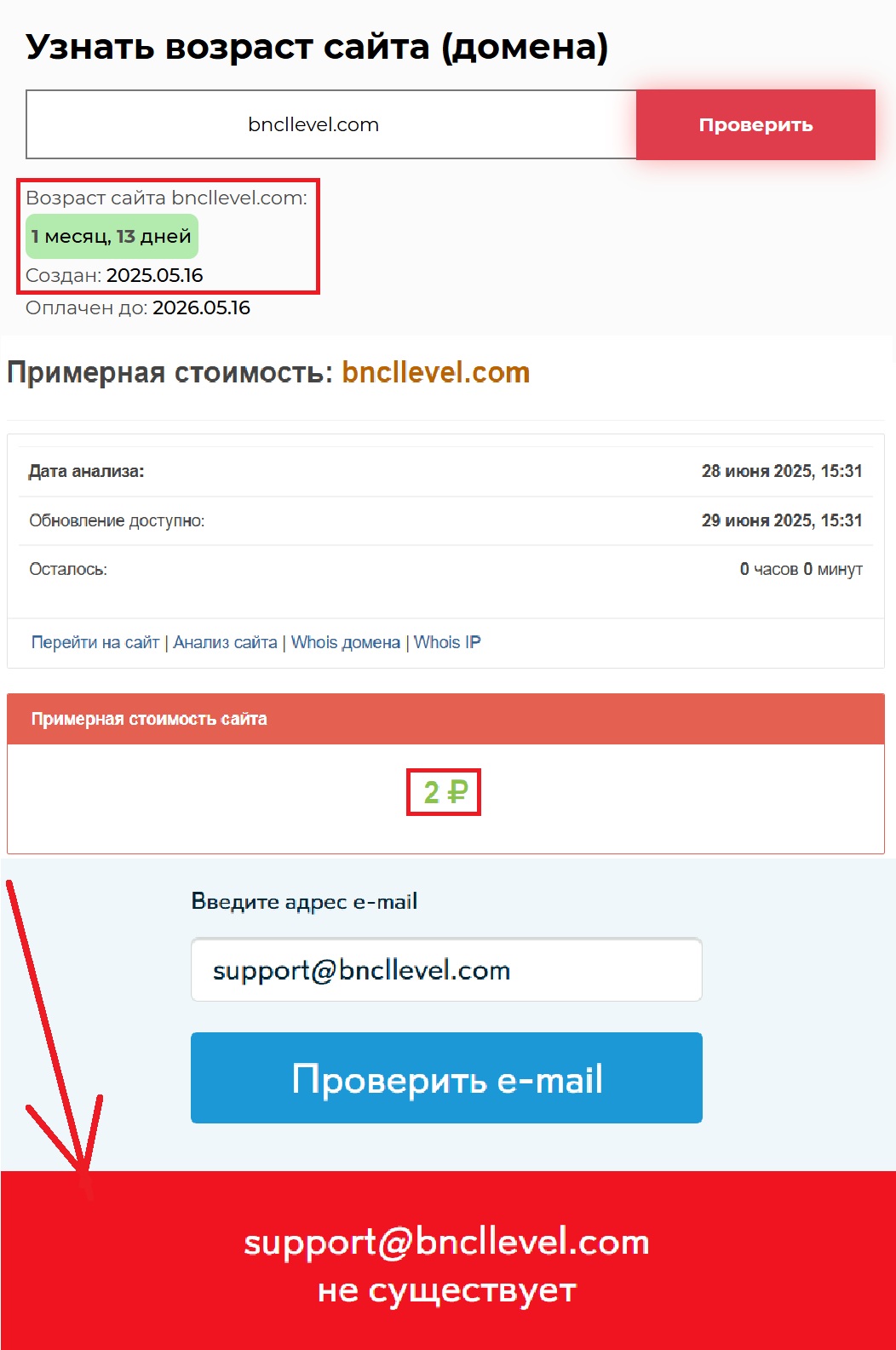
Task: Click the blue 'Проверить e-mail' button
Action: 446,1078
